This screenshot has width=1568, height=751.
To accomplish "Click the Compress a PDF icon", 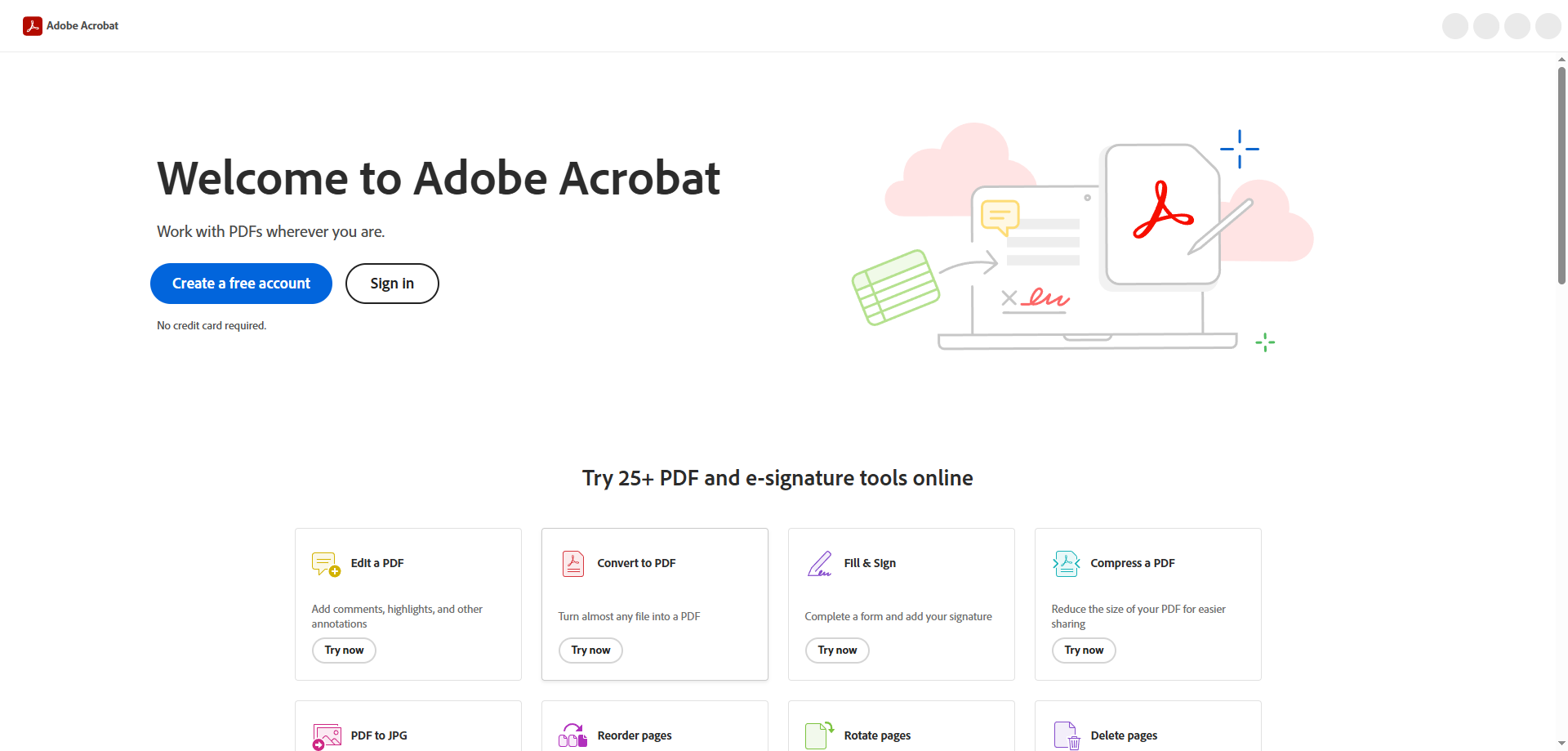I will click(1067, 564).
